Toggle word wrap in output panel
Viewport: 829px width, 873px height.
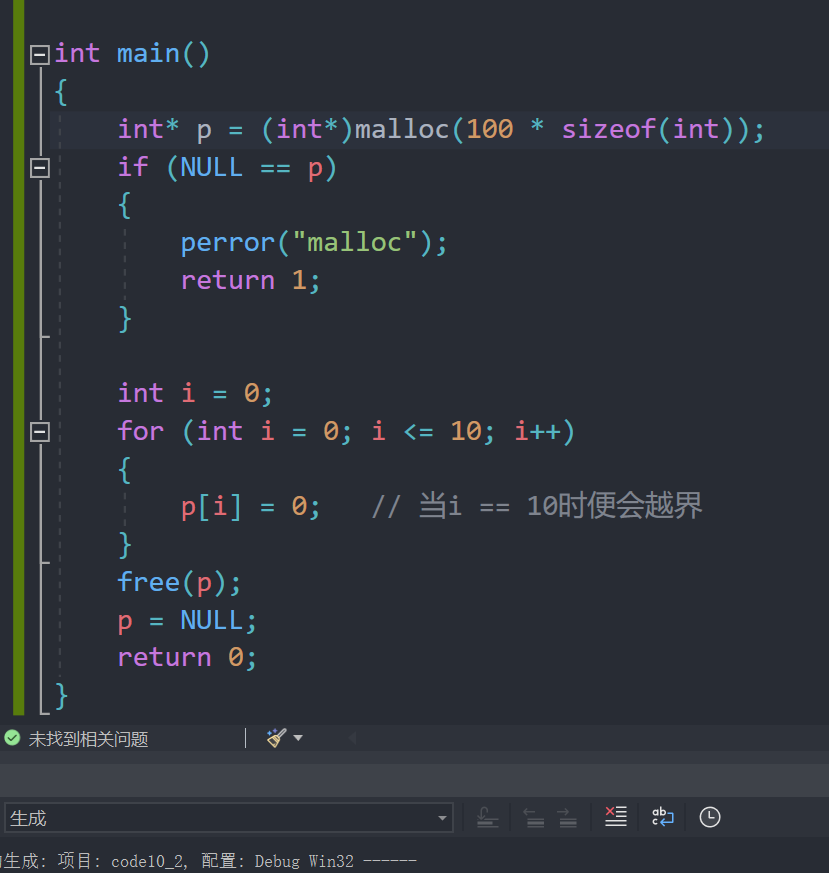pyautogui.click(x=663, y=817)
